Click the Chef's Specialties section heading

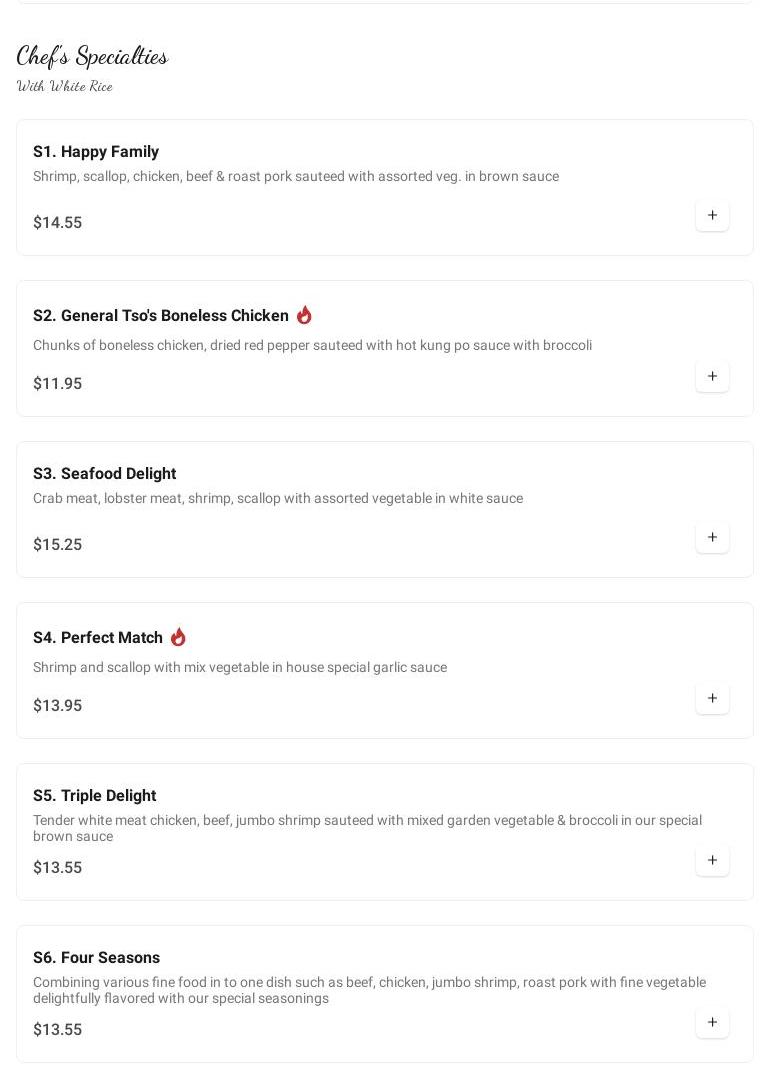click(x=92, y=56)
